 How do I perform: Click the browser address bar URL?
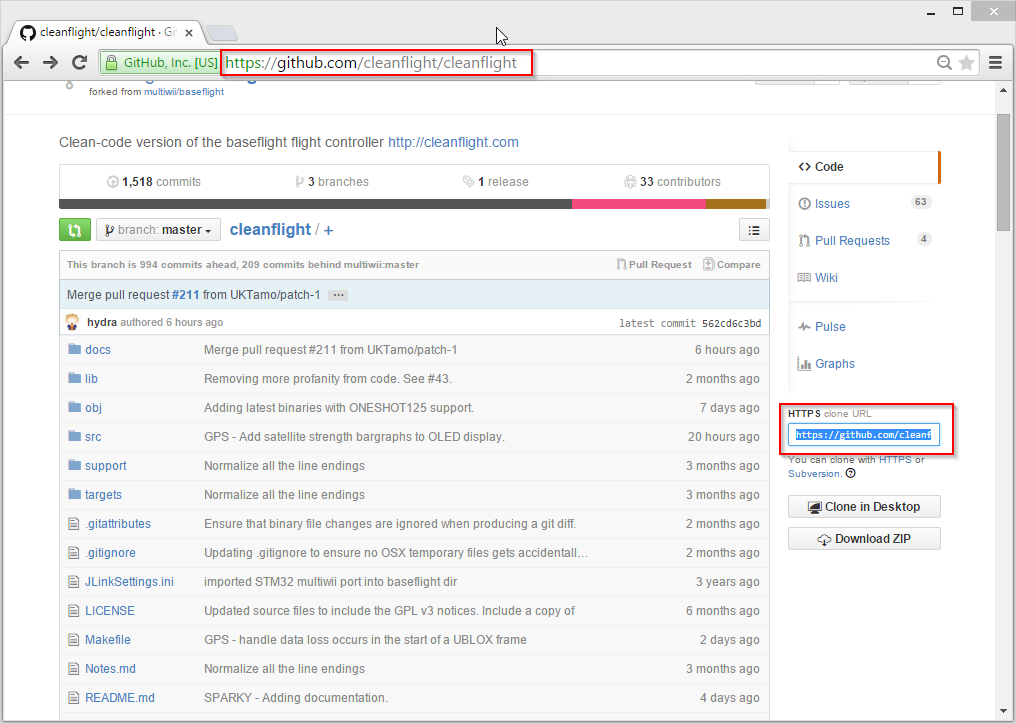(371, 63)
